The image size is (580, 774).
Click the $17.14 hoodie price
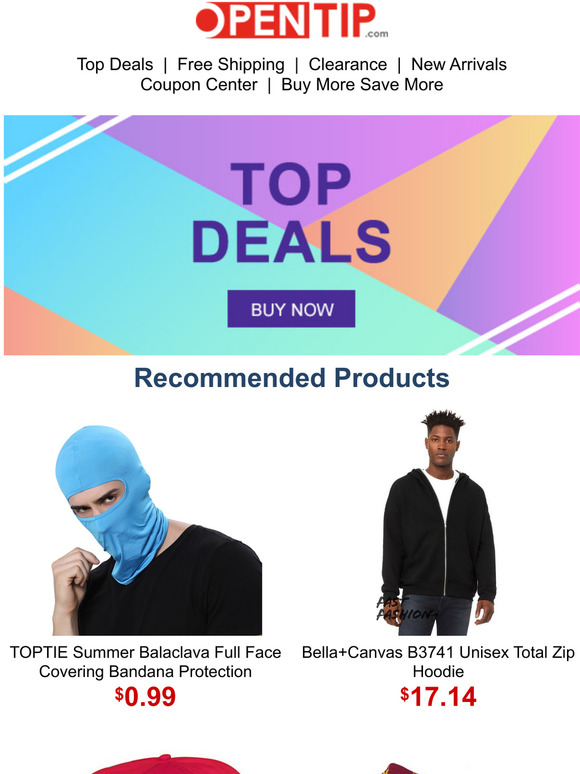point(438,697)
